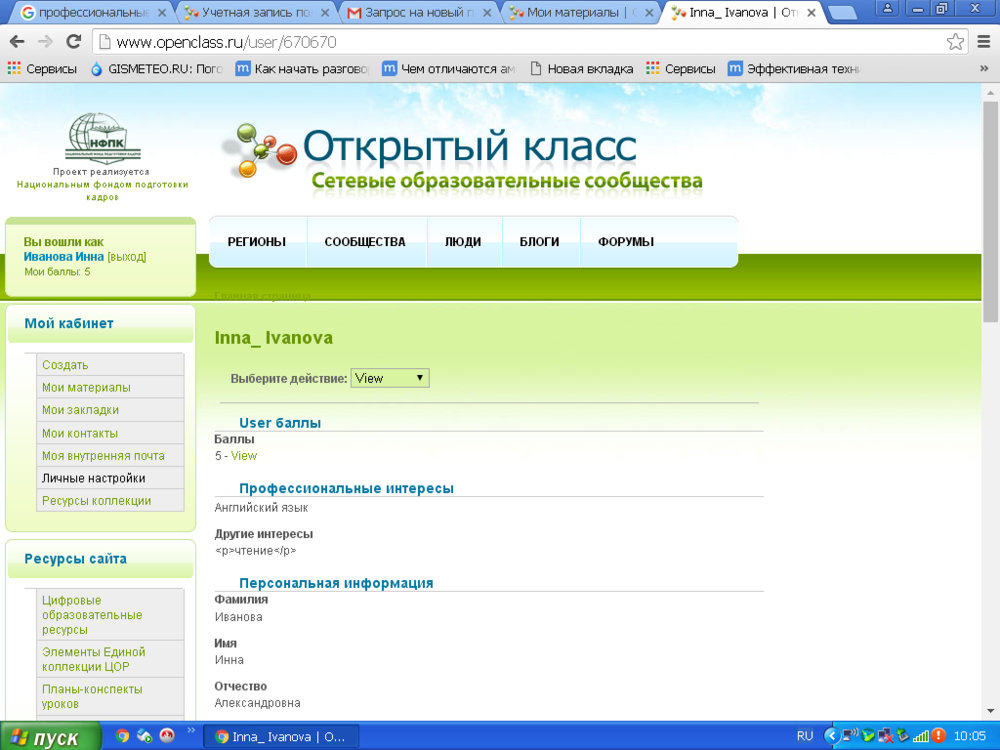Log out via the [выход] link
Image resolution: width=1000 pixels, height=750 pixels.
(x=127, y=256)
